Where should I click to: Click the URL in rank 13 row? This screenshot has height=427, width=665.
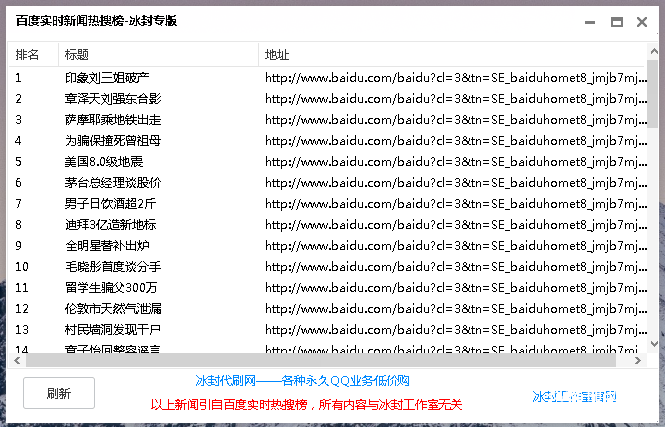456,329
